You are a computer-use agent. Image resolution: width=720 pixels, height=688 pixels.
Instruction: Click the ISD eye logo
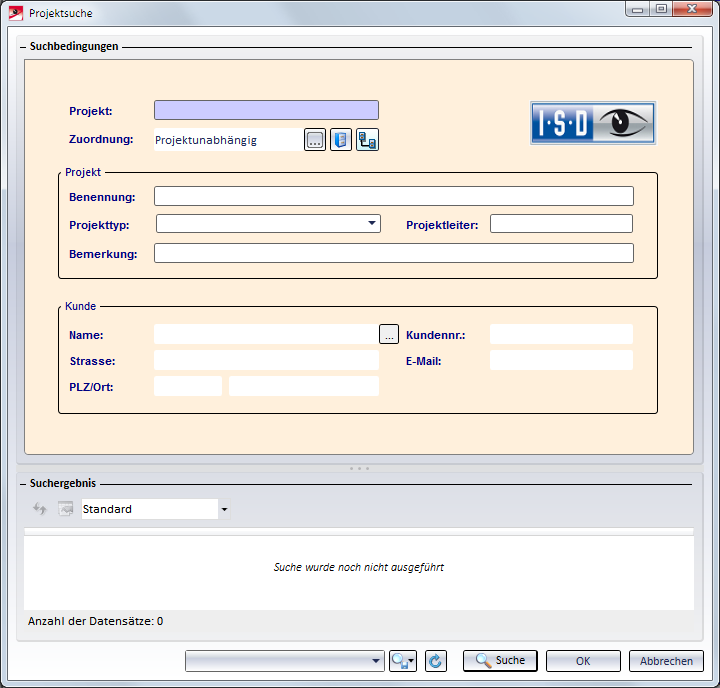click(x=592, y=123)
